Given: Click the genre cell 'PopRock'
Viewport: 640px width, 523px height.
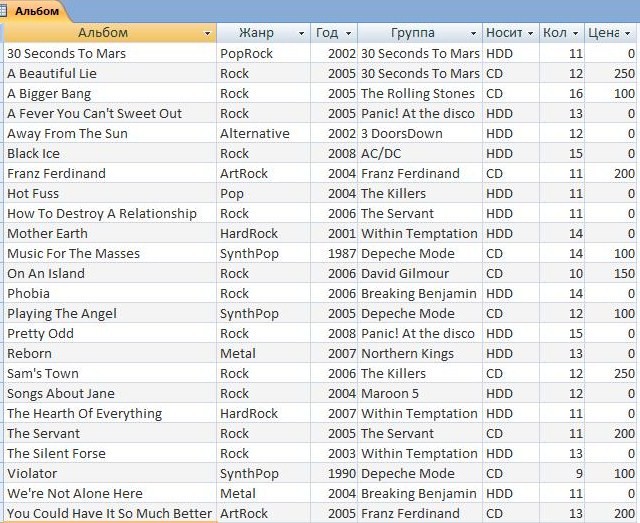Looking at the screenshot, I should (264, 53).
